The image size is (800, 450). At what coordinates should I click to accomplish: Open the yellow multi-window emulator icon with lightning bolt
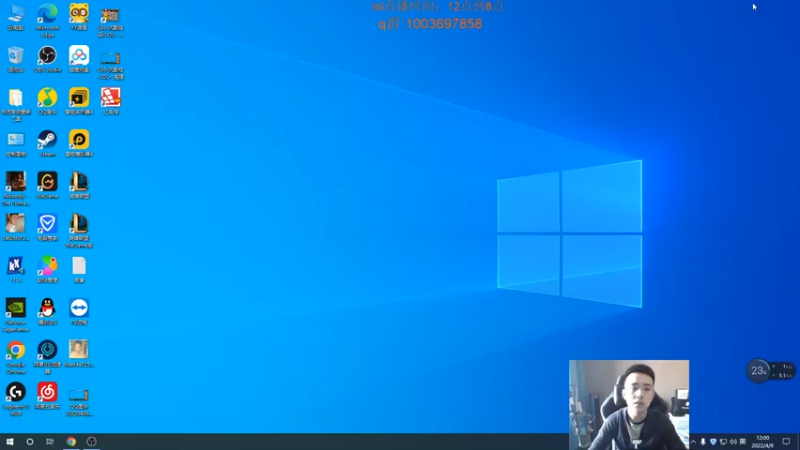79,102
